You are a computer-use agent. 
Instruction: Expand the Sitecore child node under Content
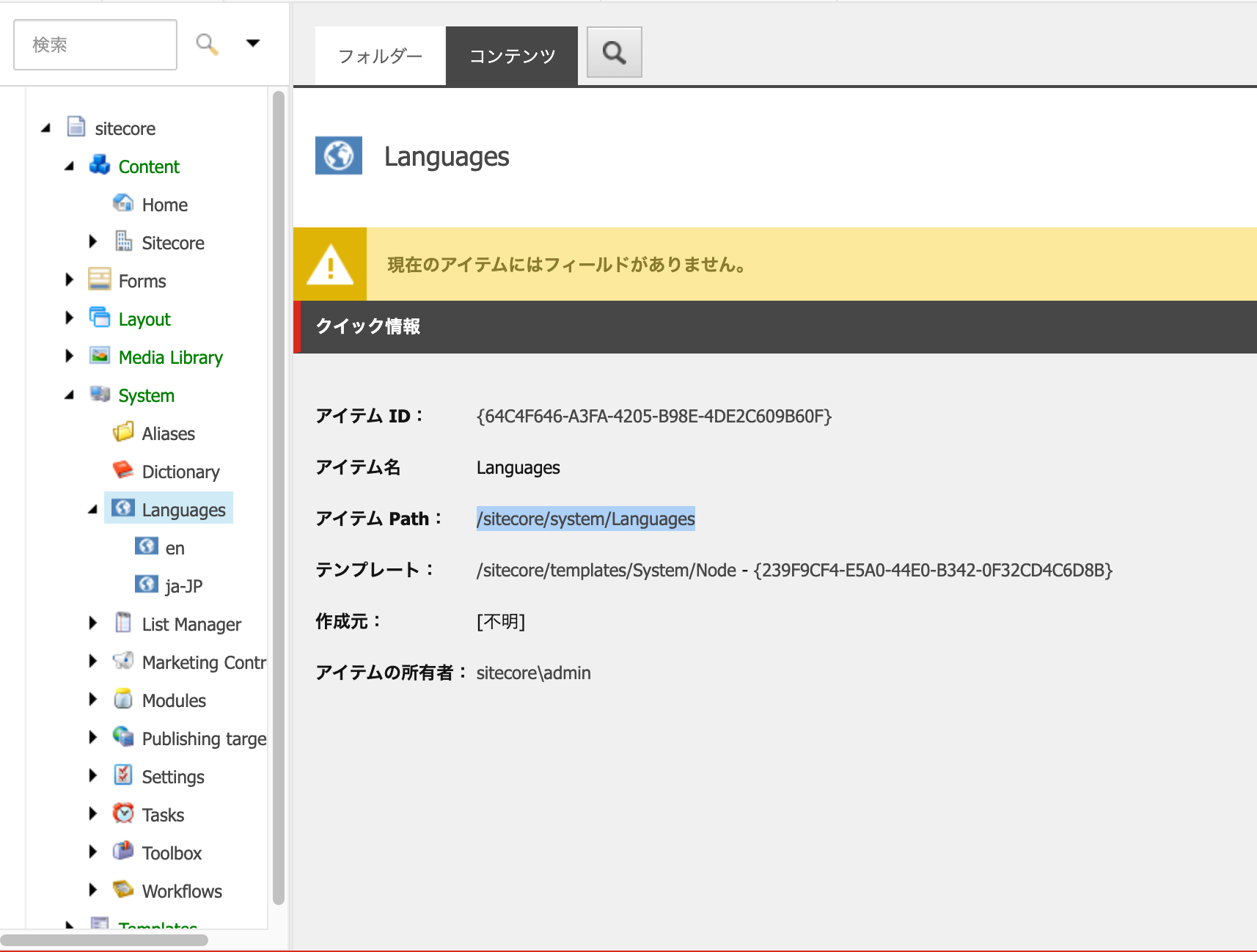pyautogui.click(x=92, y=241)
